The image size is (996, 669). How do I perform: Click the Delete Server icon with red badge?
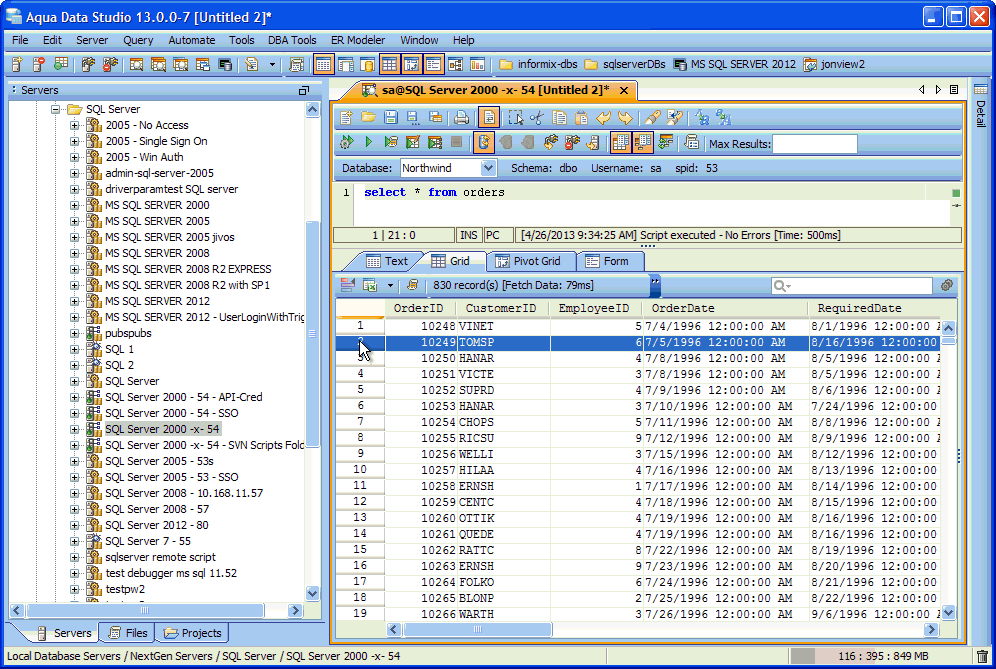(39, 64)
